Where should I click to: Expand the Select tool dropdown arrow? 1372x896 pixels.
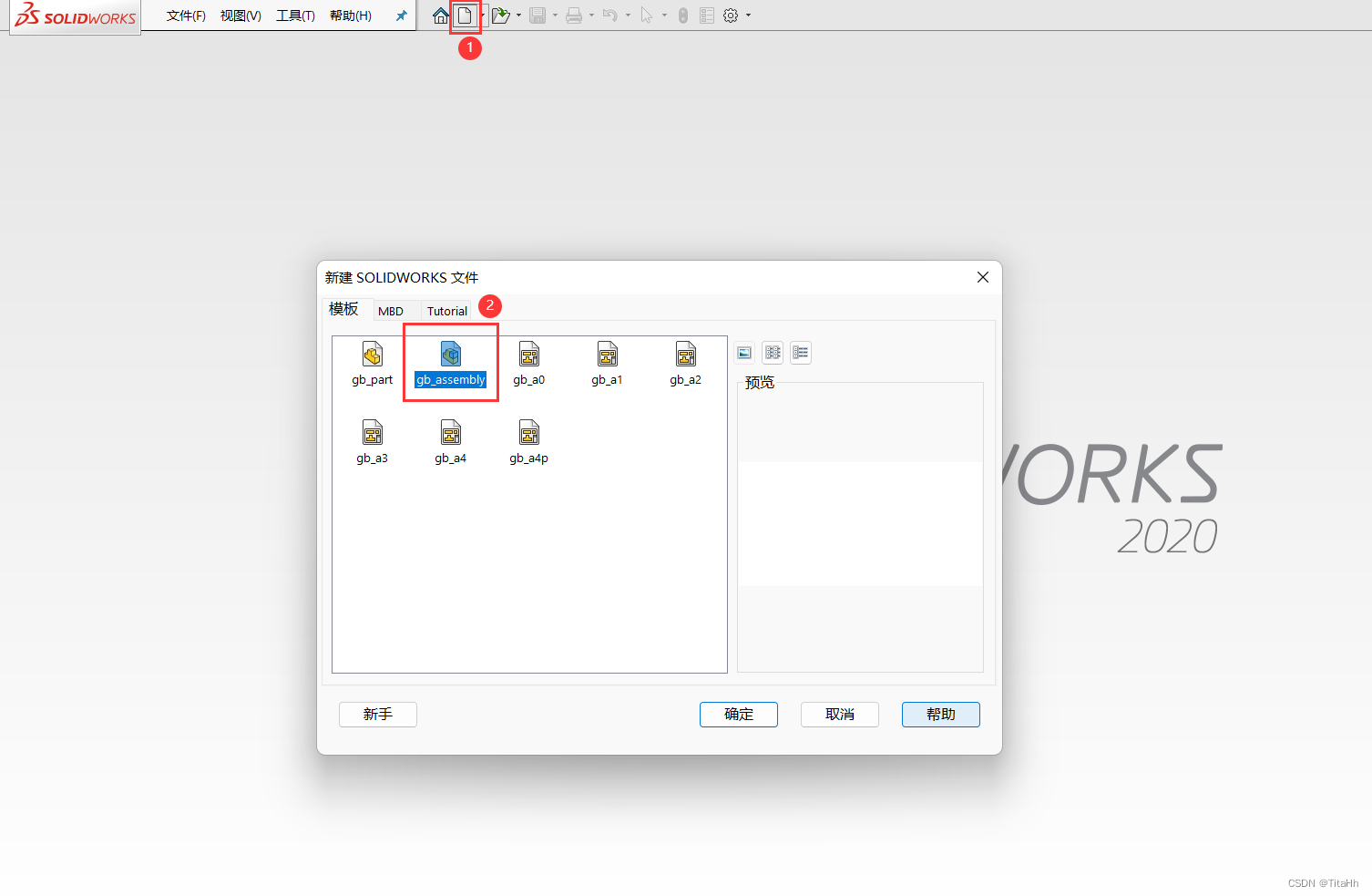point(664,15)
